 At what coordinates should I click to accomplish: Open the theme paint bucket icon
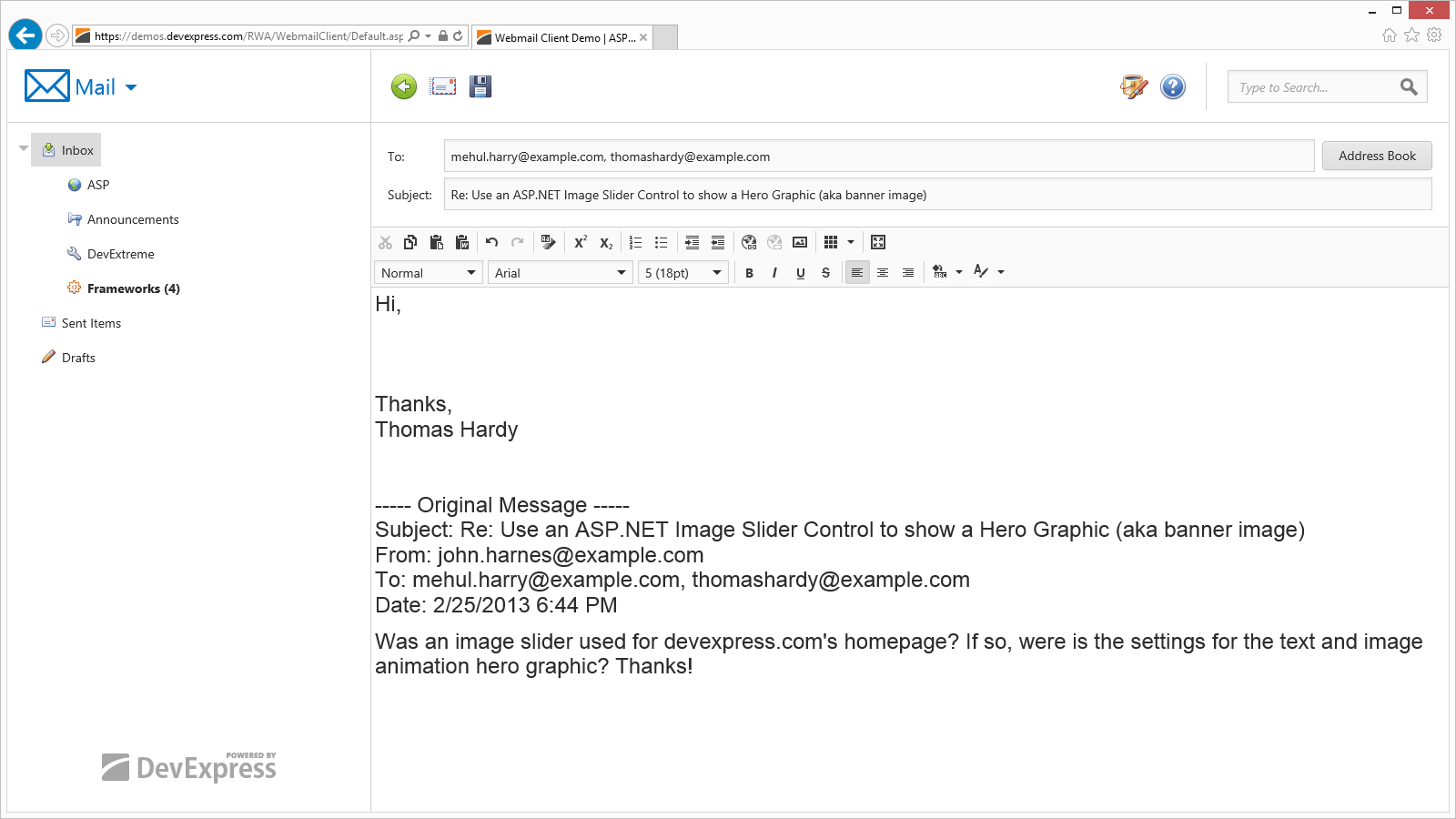click(x=1134, y=86)
